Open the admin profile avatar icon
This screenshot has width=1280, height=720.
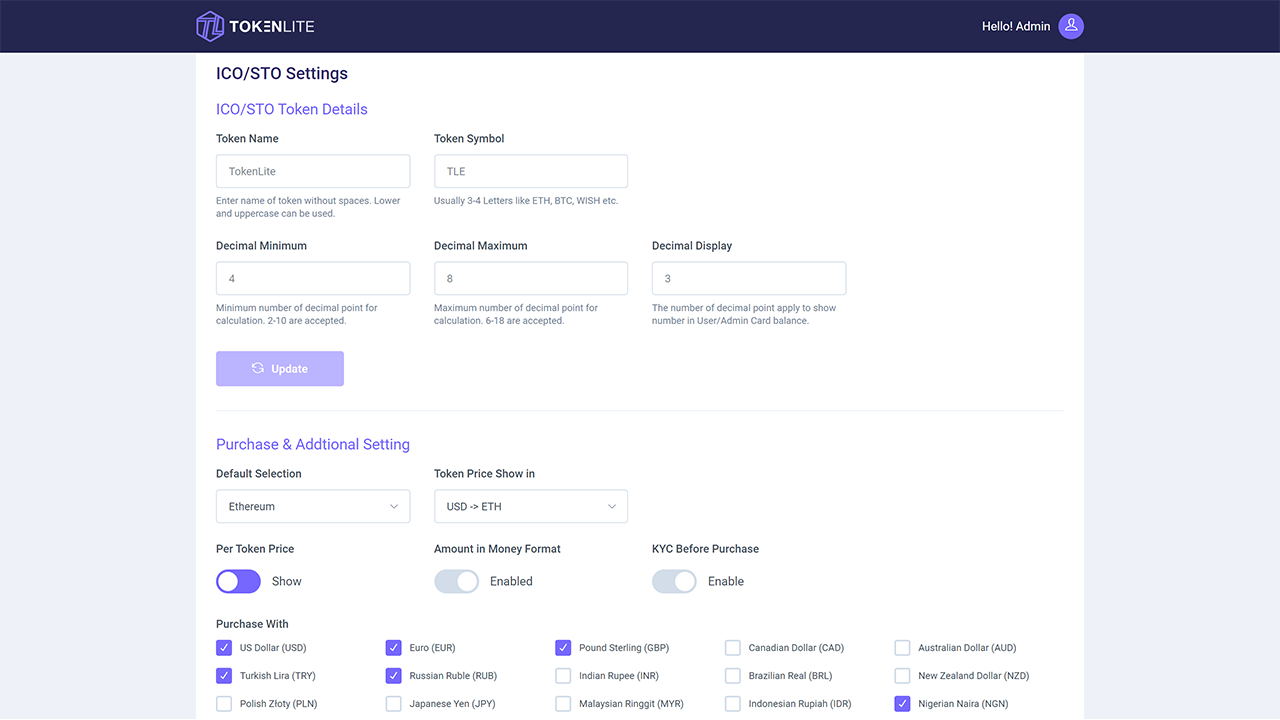(1070, 26)
